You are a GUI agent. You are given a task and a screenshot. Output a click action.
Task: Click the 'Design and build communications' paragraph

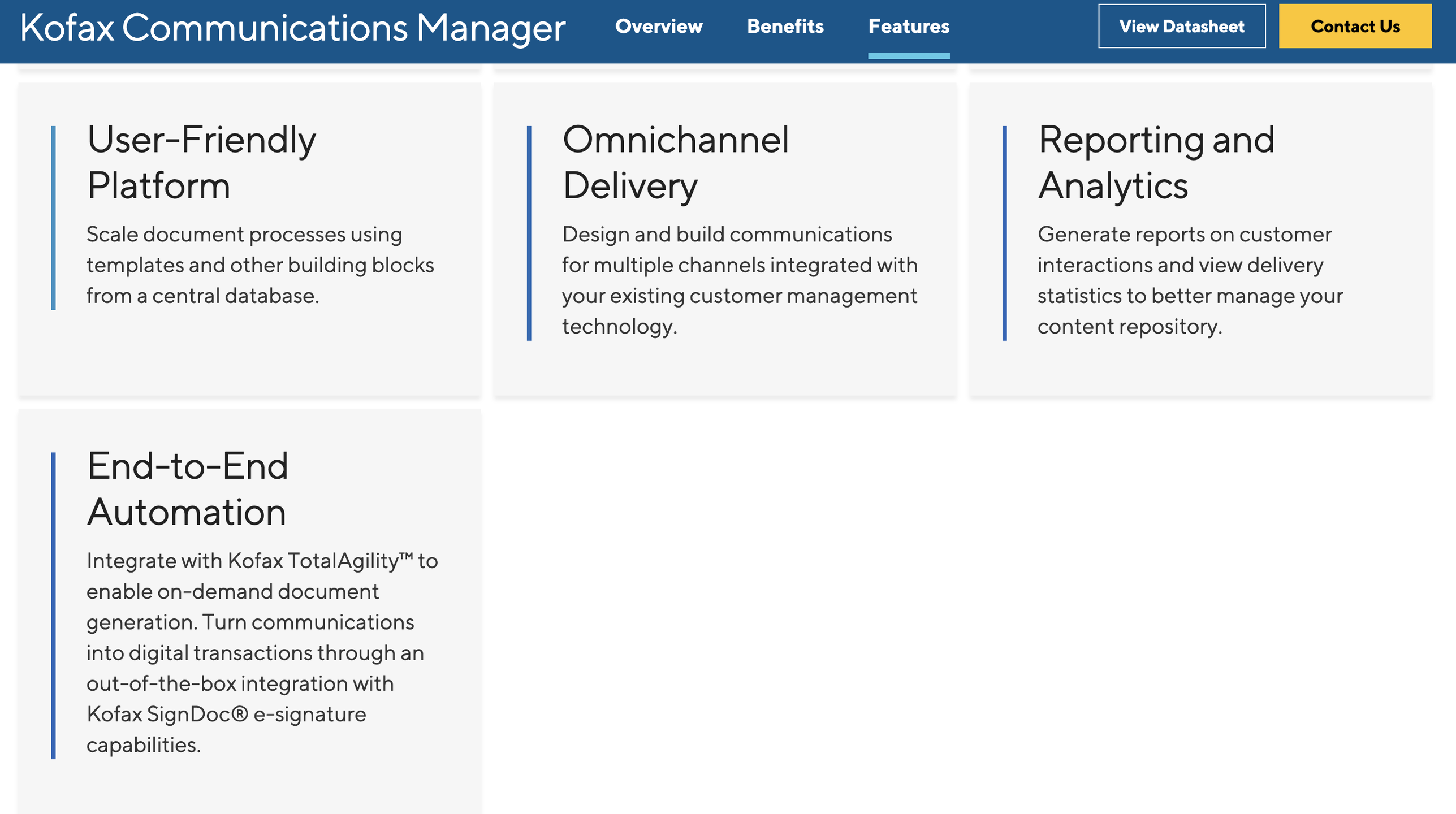[x=739, y=280]
